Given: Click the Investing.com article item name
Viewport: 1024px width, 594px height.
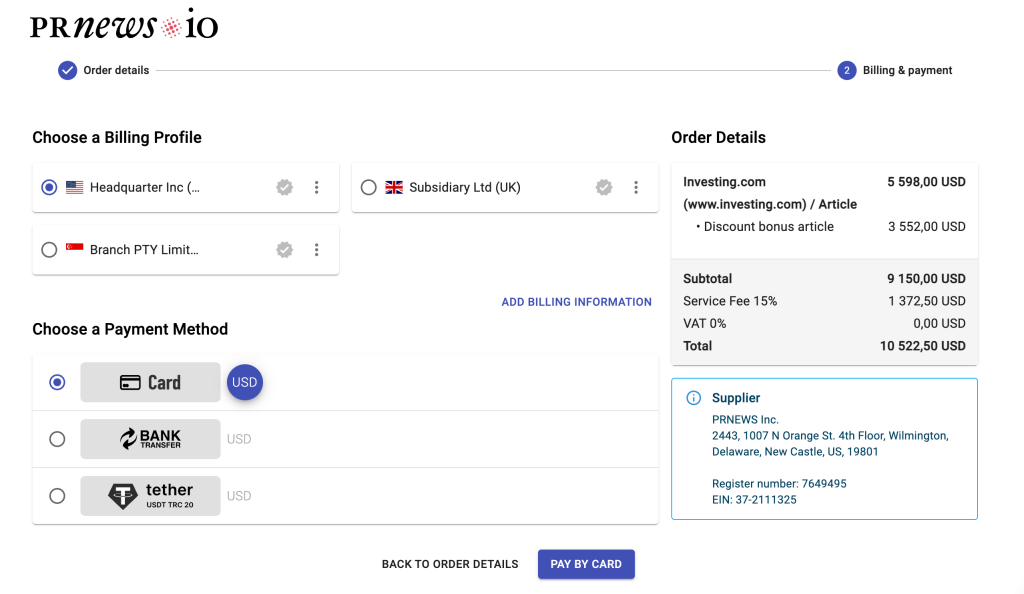Looking at the screenshot, I should coord(770,193).
